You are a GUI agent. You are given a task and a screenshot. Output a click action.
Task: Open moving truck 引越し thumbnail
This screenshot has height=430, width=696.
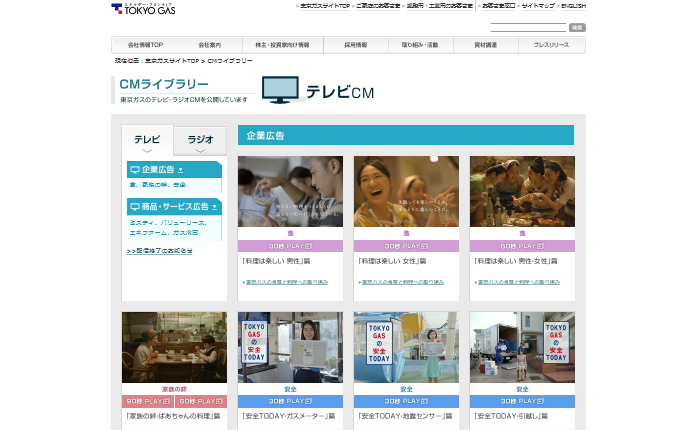click(522, 347)
